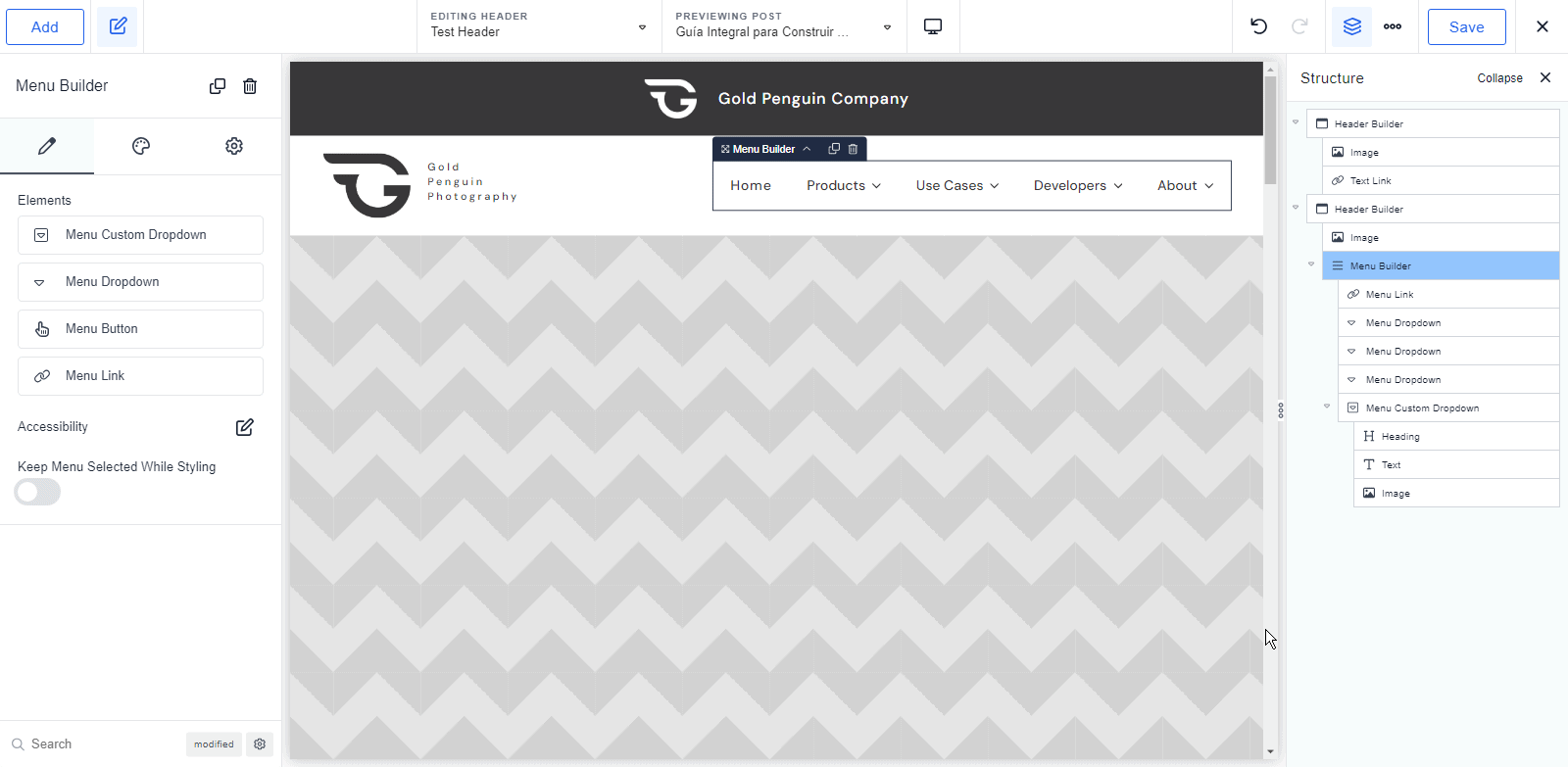Switch to the design palette tab
Screen dimensions: 1568x767
(x=141, y=146)
